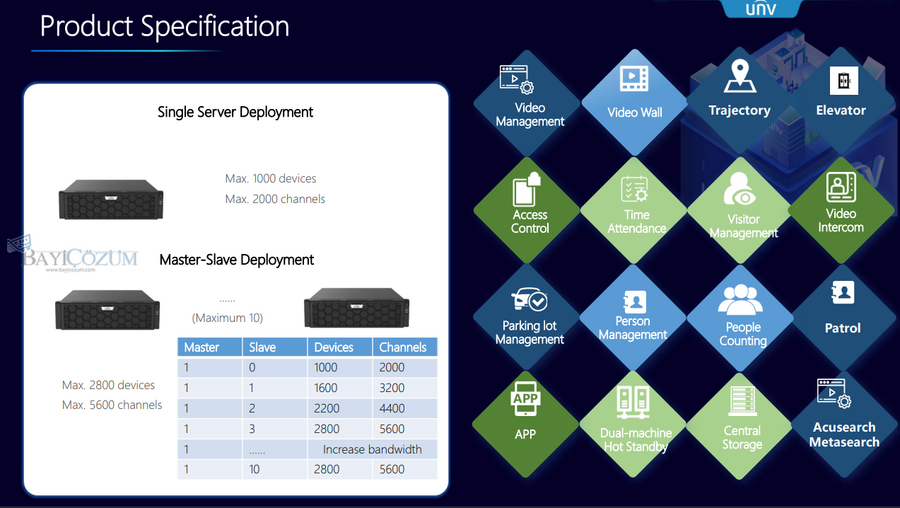Select the Channels column header
The image size is (900, 508).
[x=404, y=347]
